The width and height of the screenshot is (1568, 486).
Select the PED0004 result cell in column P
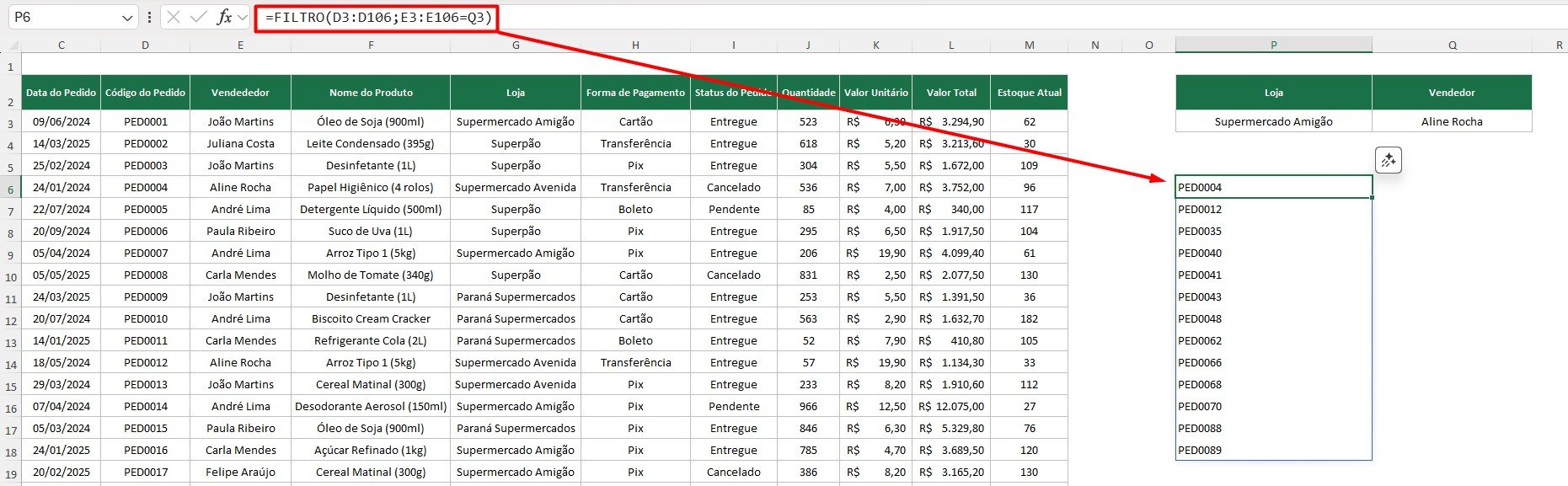coord(1272,187)
